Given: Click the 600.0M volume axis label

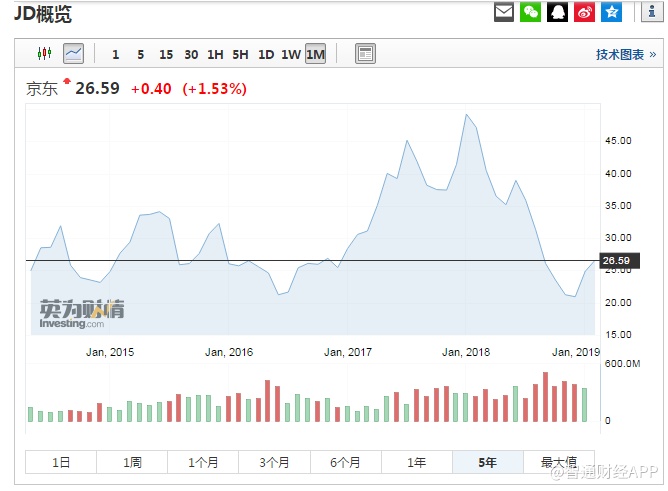Looking at the screenshot, I should (x=622, y=363).
